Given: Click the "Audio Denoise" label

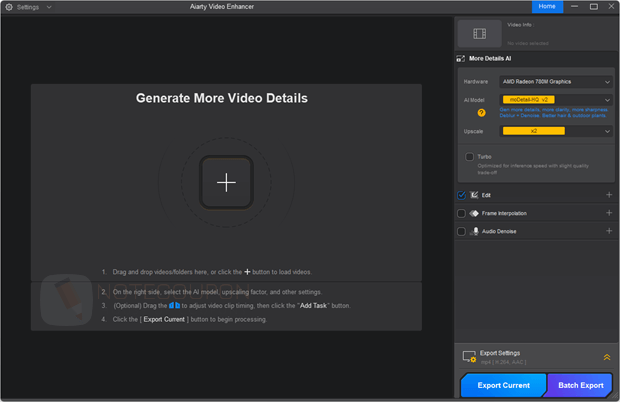Looking at the screenshot, I should tap(499, 231).
